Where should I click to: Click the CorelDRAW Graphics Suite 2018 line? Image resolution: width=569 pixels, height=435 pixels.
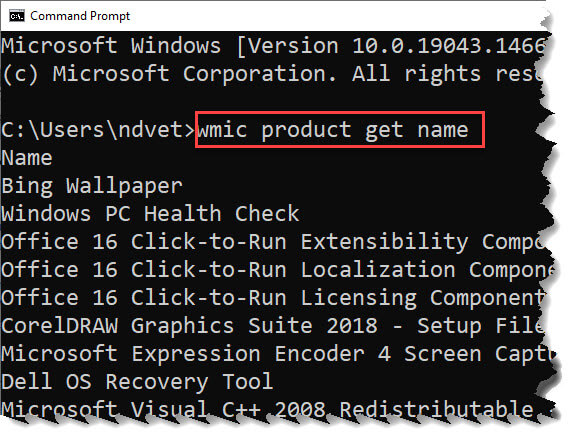tap(272, 326)
